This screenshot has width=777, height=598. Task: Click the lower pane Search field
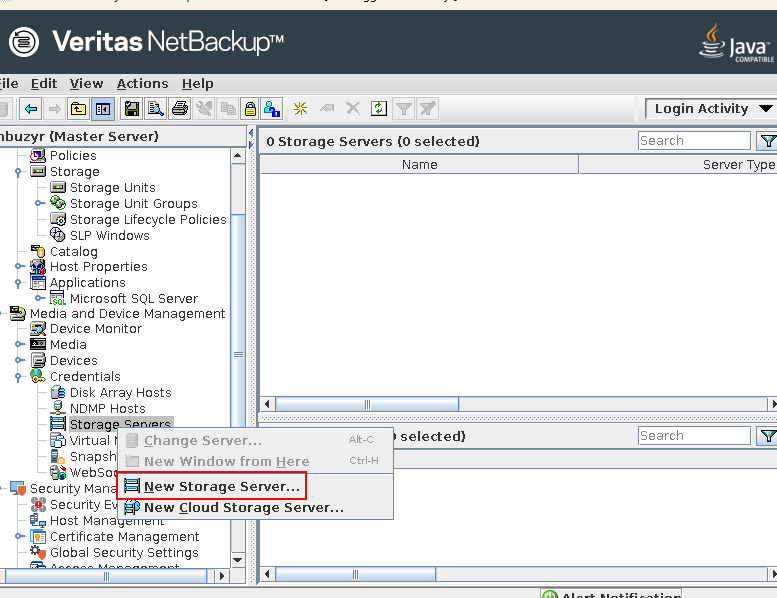pyautogui.click(x=694, y=436)
